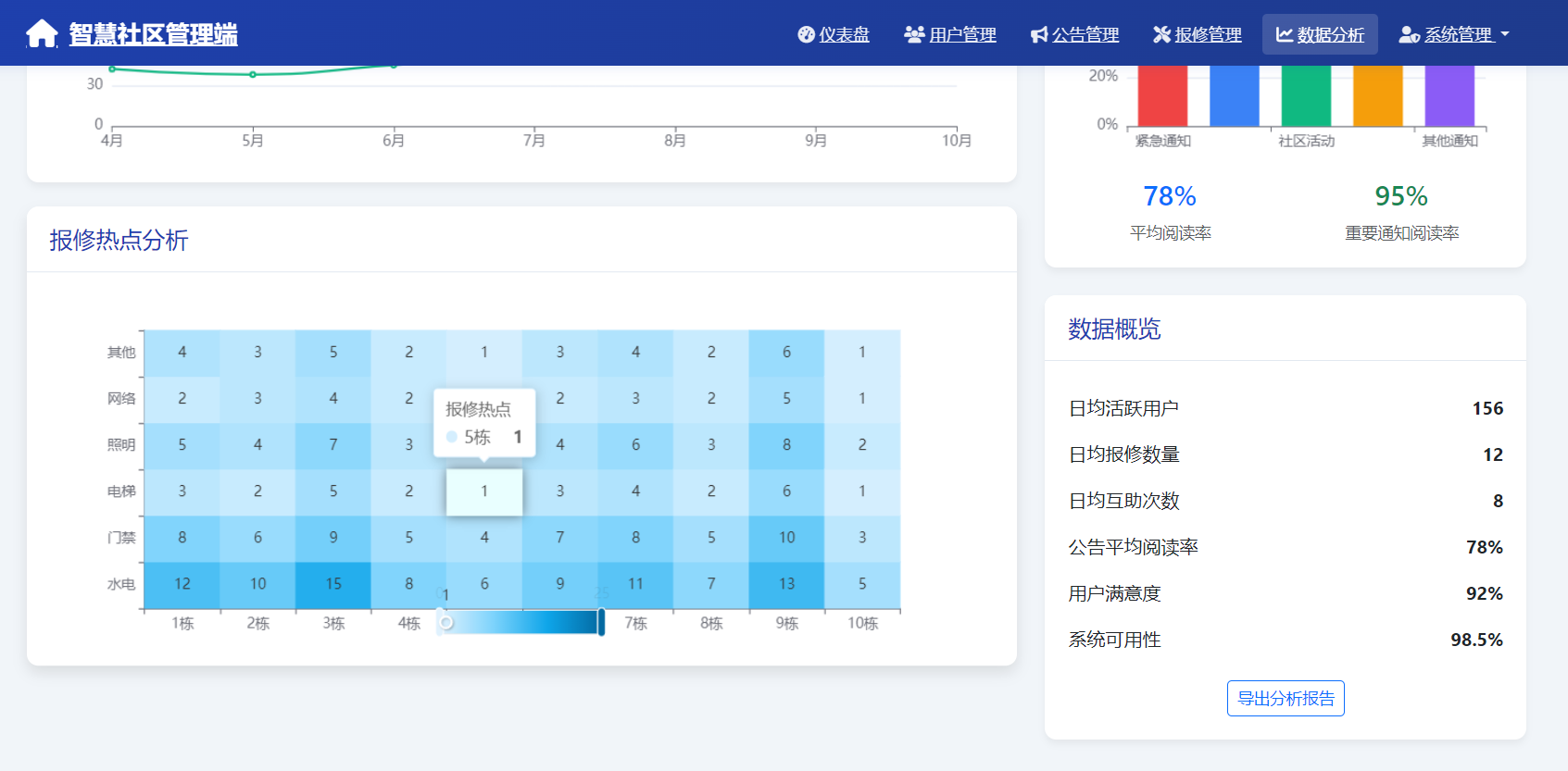This screenshot has height=771, width=1568.
Task: Click the 系统可用性 value 98.5%
Action: pos(1477,640)
